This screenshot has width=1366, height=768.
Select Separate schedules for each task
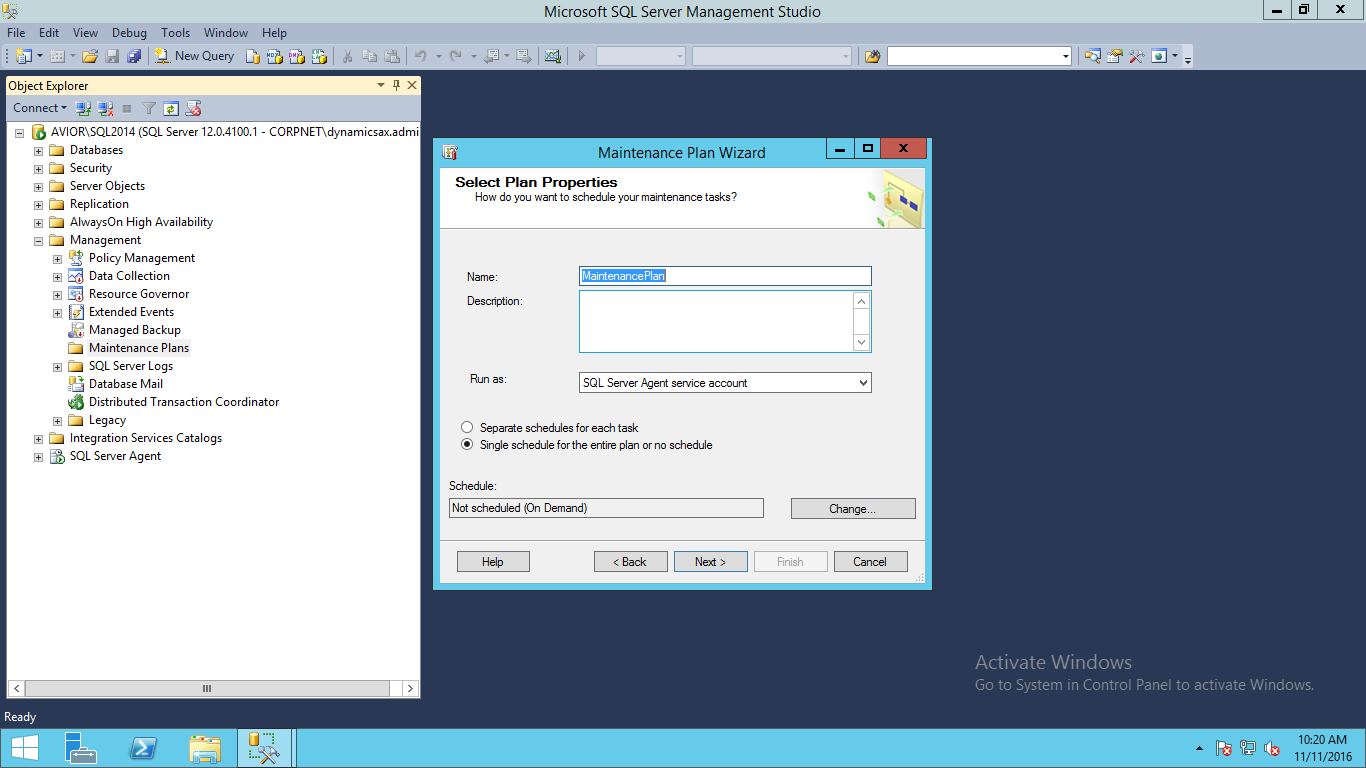tap(467, 428)
